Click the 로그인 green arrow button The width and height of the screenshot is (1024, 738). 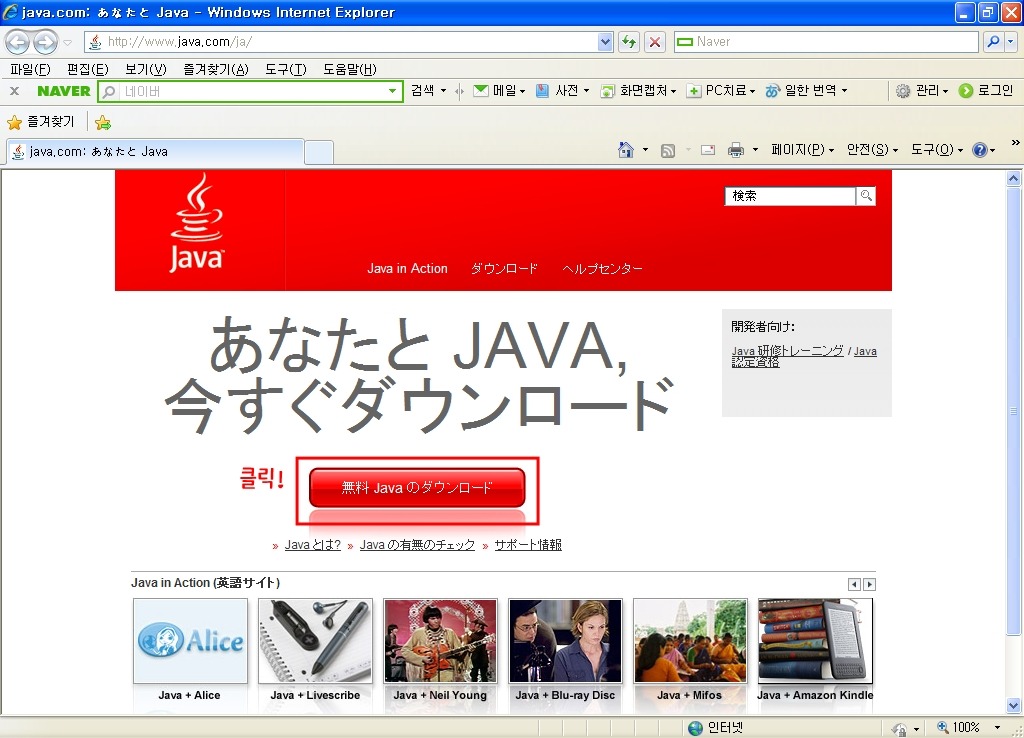tap(965, 91)
